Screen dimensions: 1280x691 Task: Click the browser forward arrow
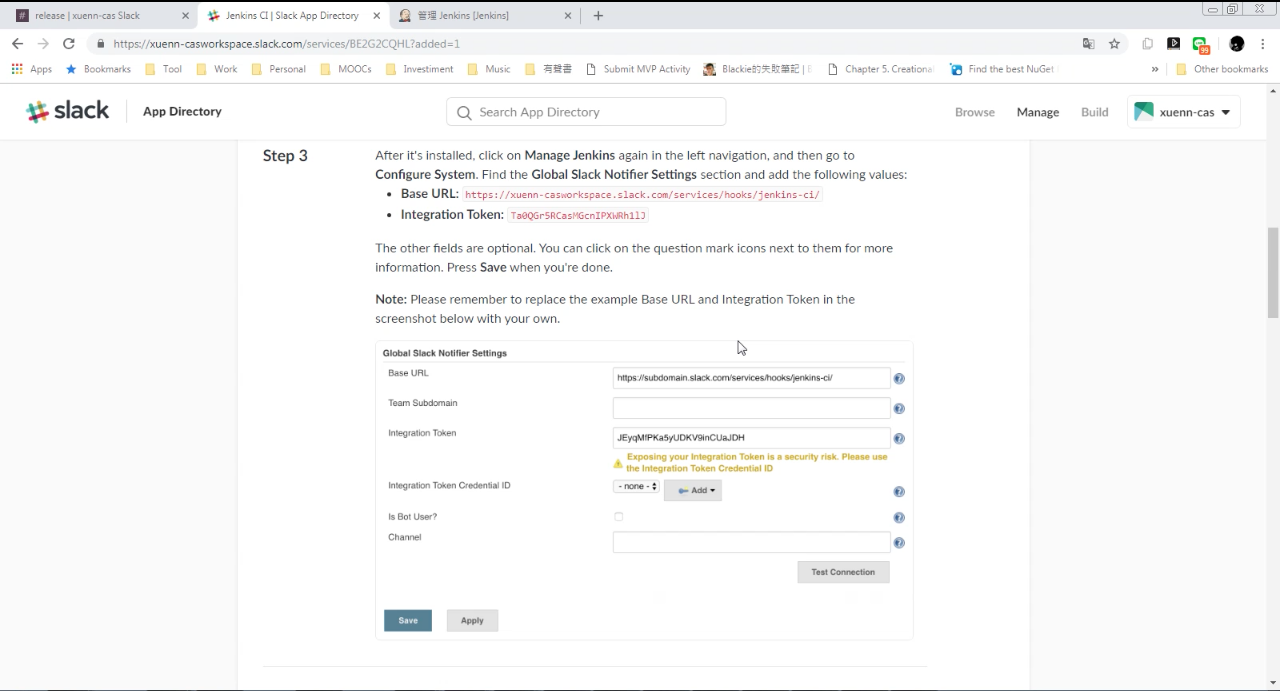point(43,44)
